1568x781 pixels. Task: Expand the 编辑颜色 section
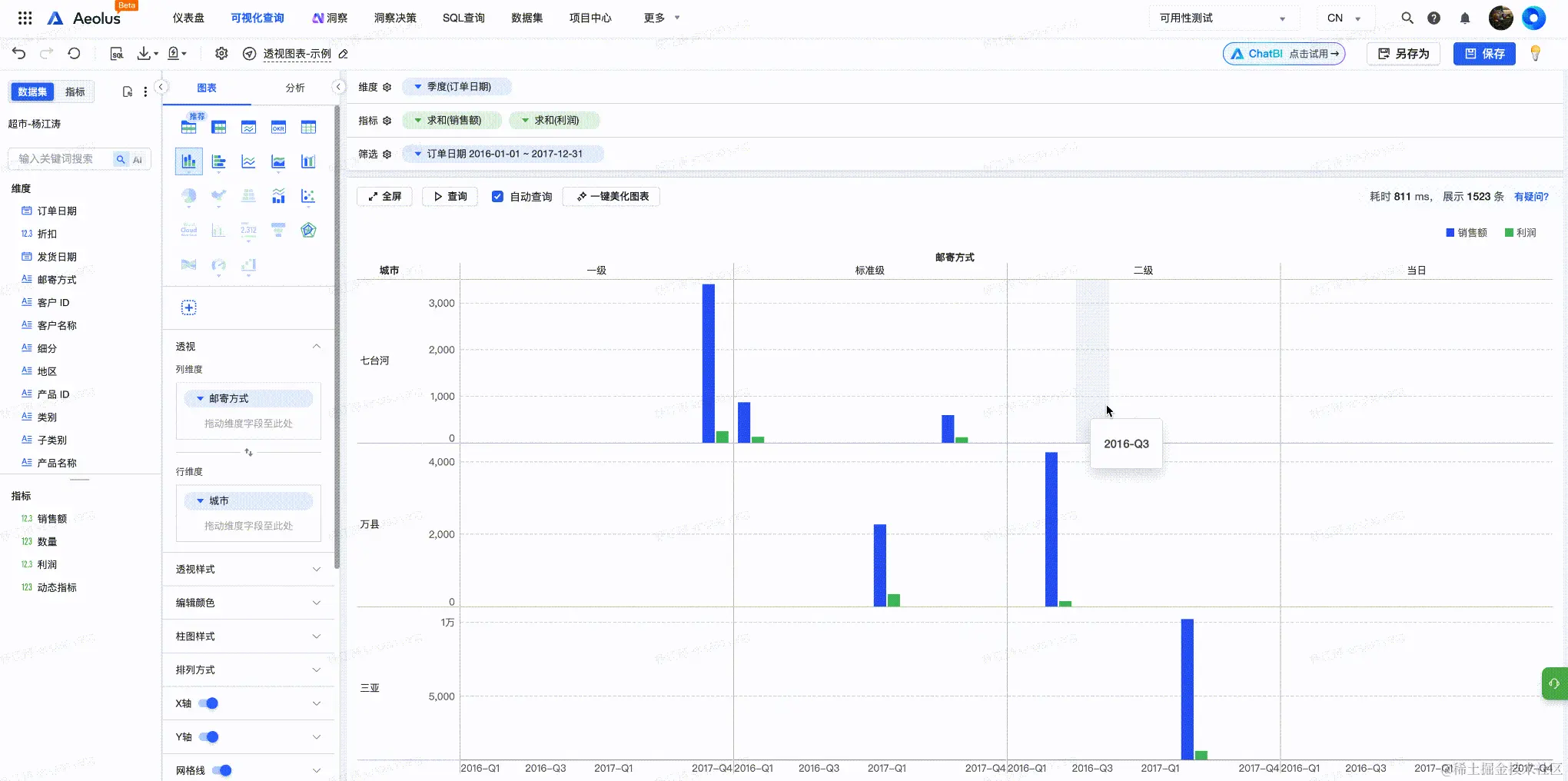pos(248,603)
